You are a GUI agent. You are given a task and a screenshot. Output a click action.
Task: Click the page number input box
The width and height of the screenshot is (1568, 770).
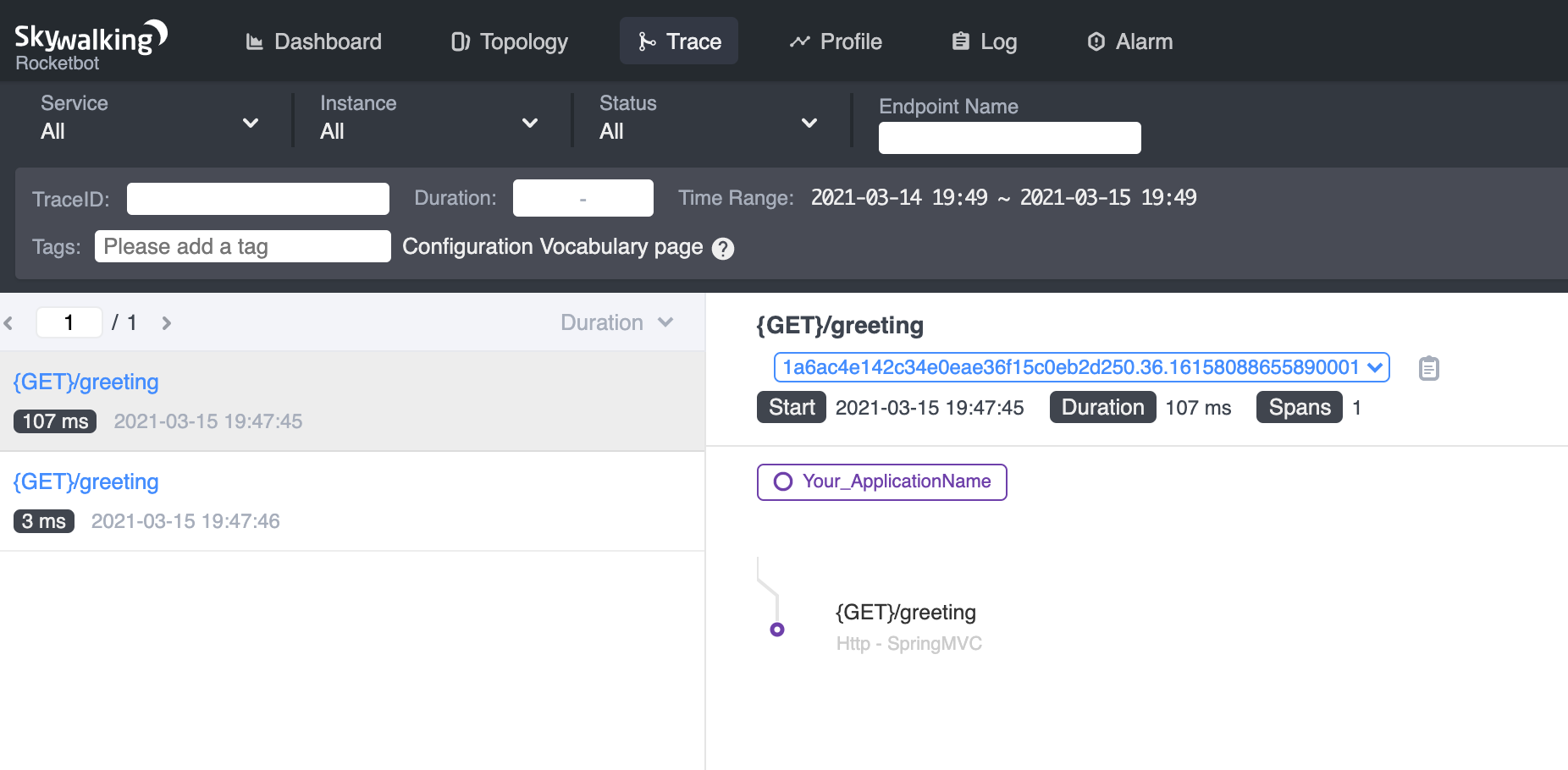click(69, 322)
